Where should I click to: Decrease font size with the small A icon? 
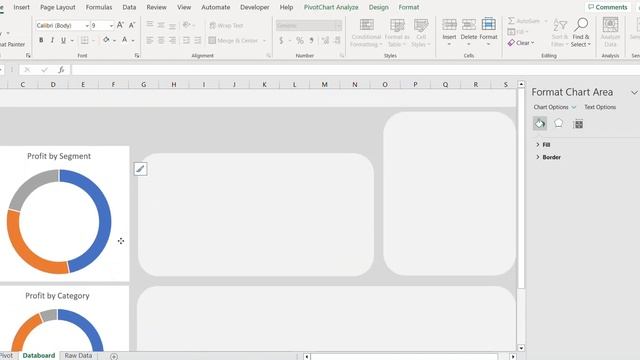click(x=132, y=25)
